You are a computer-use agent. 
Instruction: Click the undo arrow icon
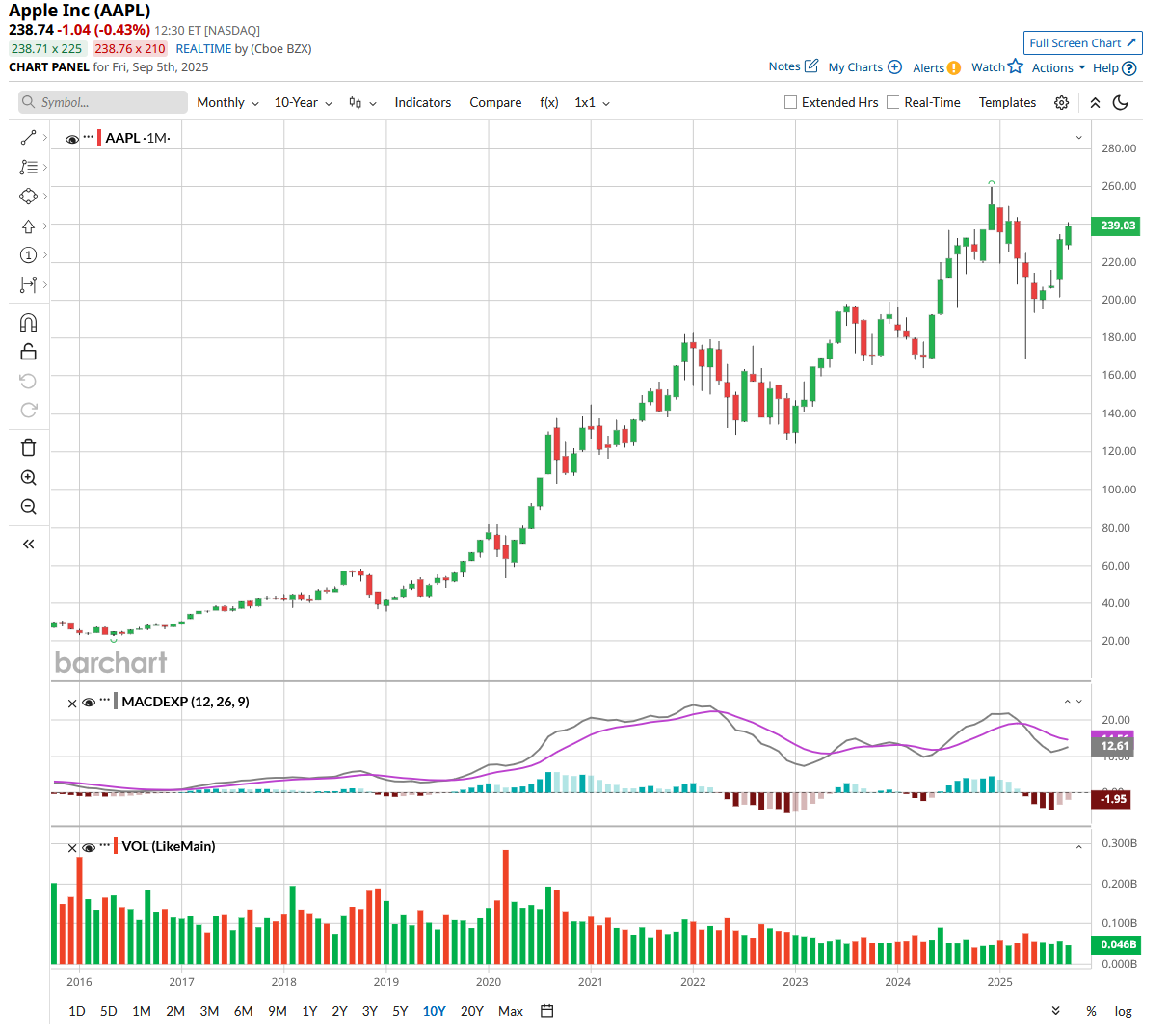pyautogui.click(x=28, y=381)
